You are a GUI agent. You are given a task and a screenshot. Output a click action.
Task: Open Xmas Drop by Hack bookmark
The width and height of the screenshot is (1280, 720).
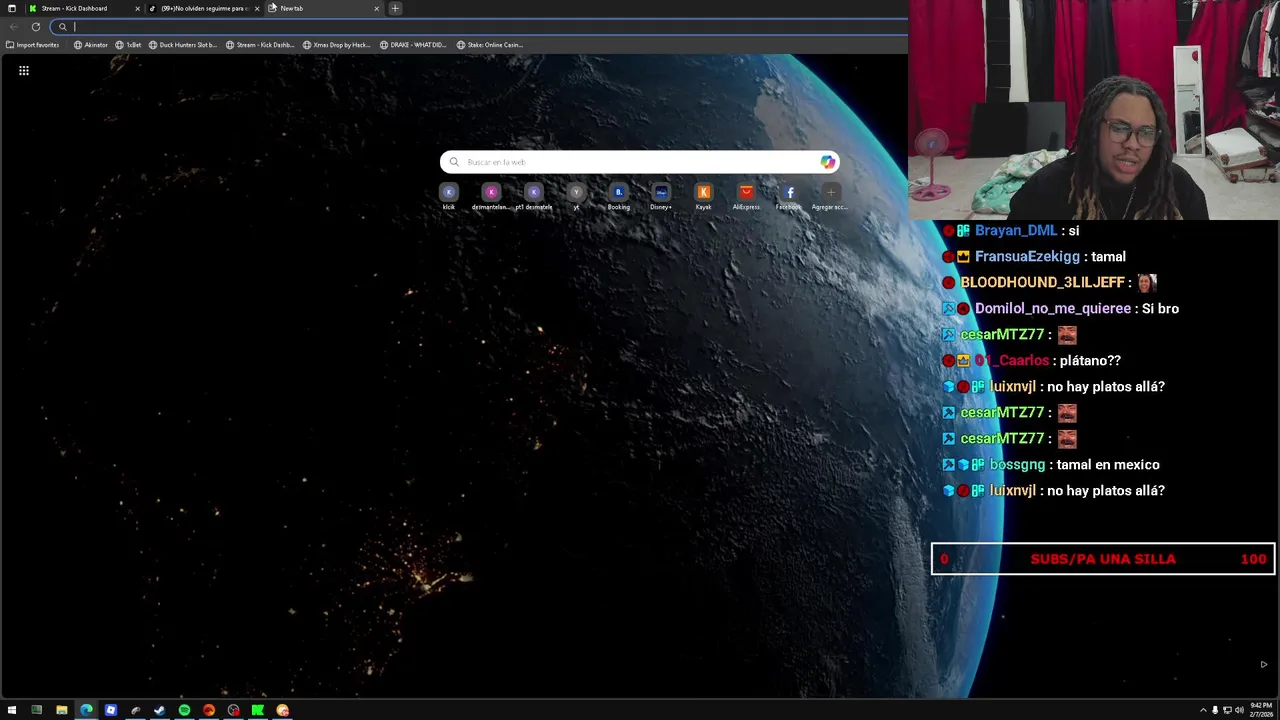tap(337, 45)
